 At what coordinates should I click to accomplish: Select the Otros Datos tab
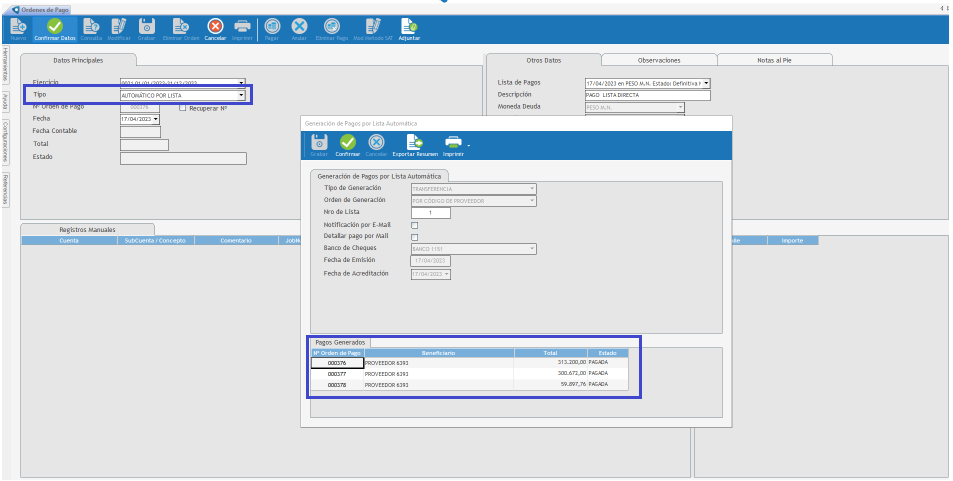click(x=544, y=60)
